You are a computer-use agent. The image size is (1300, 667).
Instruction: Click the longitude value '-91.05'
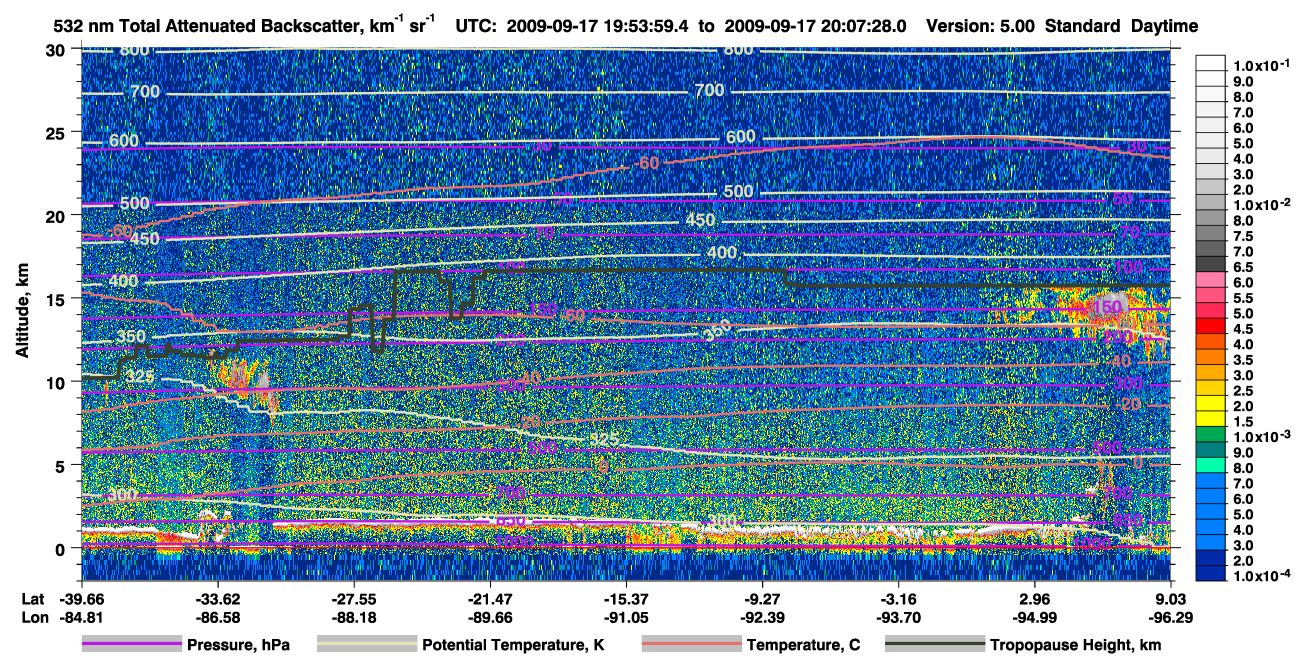coord(626,618)
